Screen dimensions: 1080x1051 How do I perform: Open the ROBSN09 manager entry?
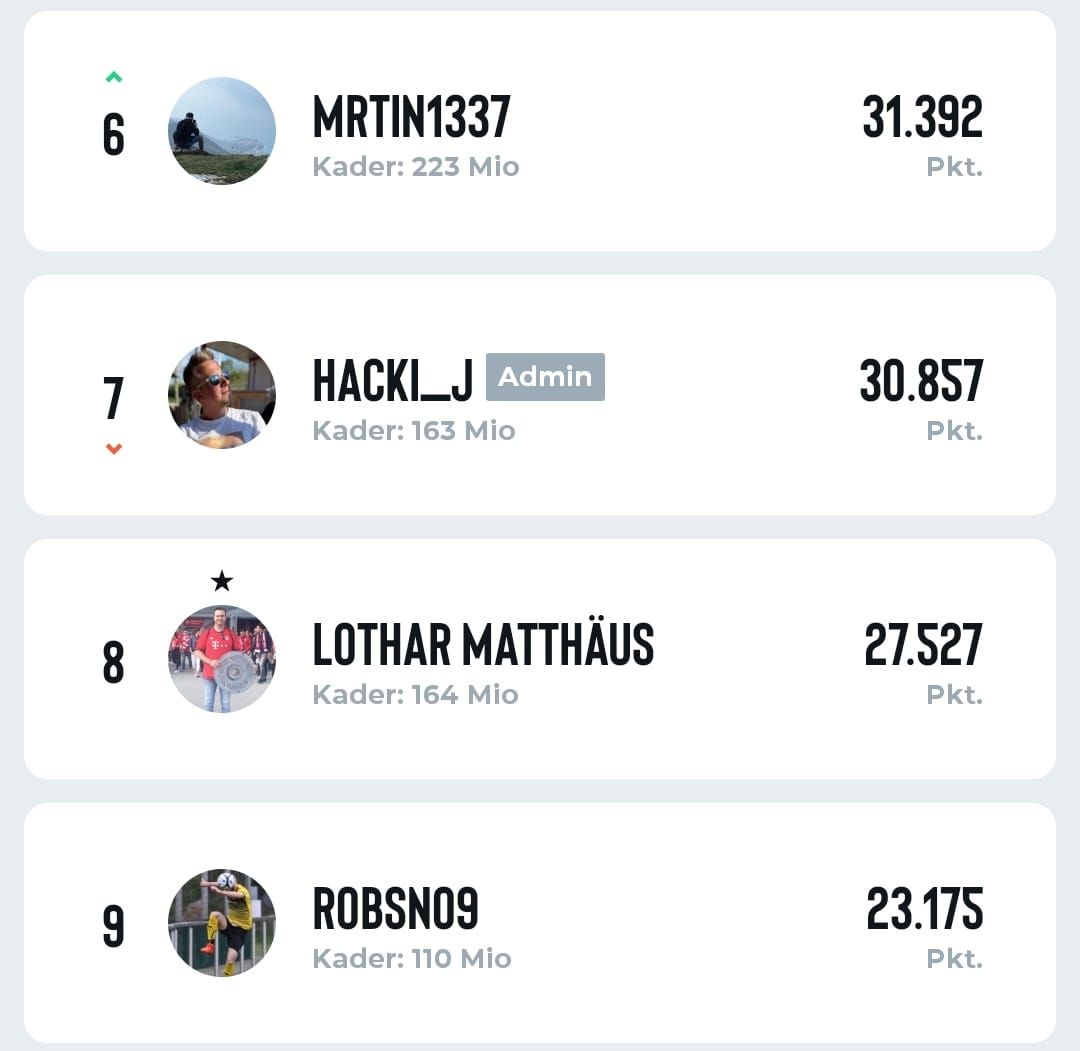click(x=540, y=923)
